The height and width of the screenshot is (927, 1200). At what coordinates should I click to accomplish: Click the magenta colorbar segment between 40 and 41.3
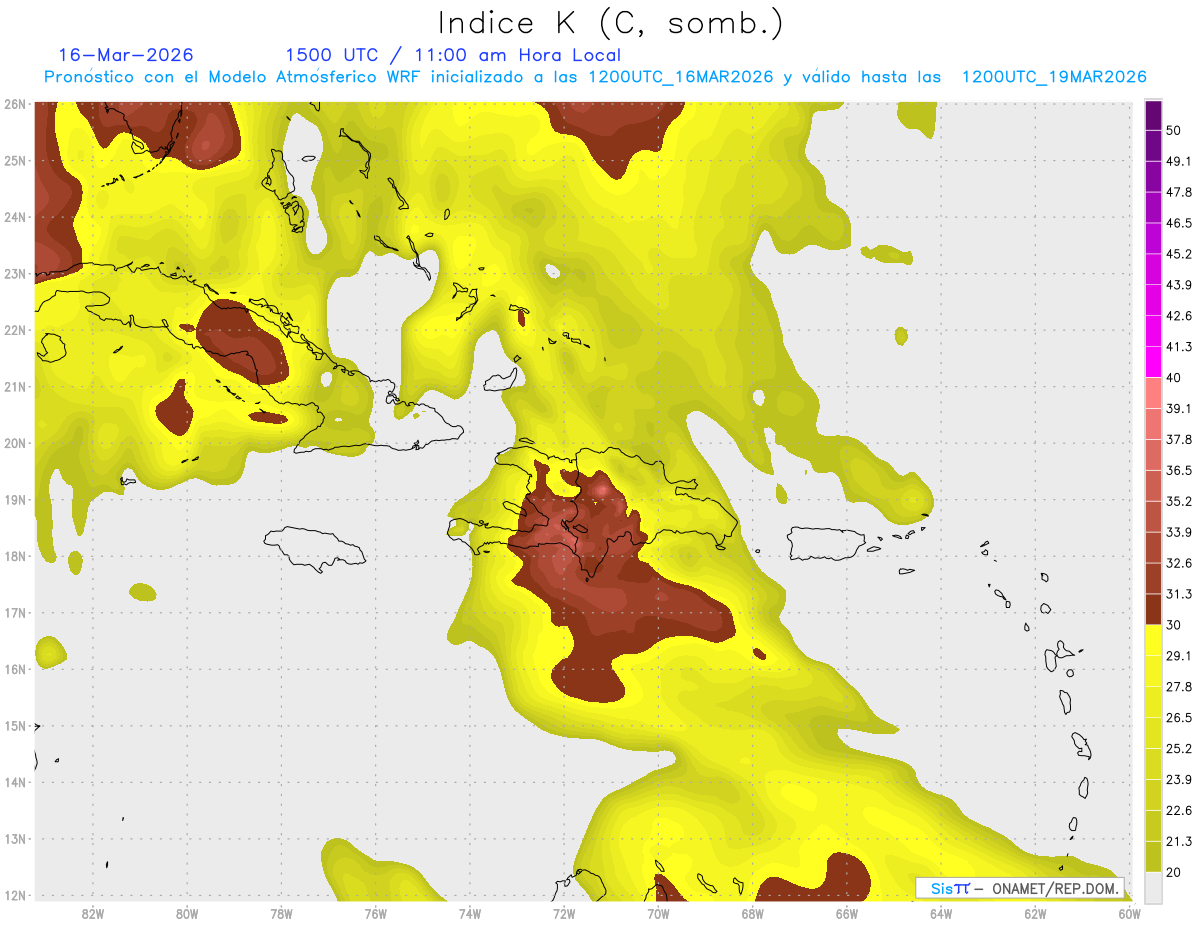(x=1153, y=362)
